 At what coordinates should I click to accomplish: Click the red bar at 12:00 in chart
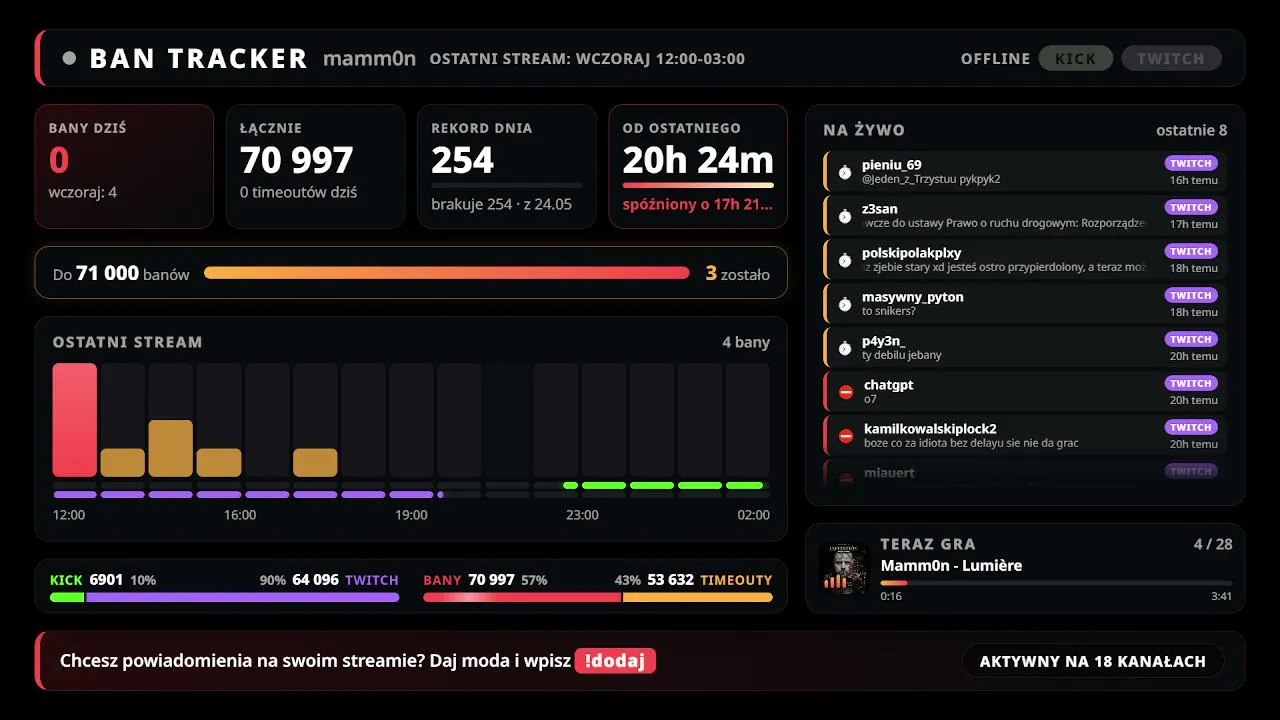pyautogui.click(x=75, y=420)
